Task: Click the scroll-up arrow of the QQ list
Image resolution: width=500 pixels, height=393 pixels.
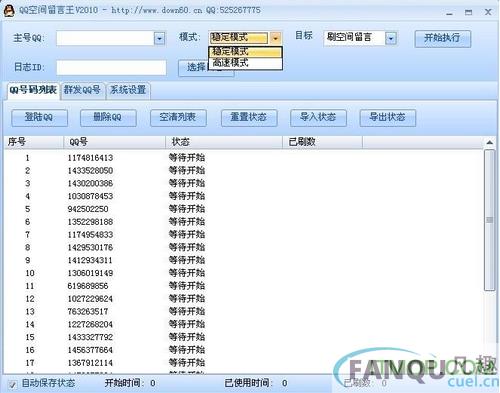Action: pyautogui.click(x=489, y=143)
